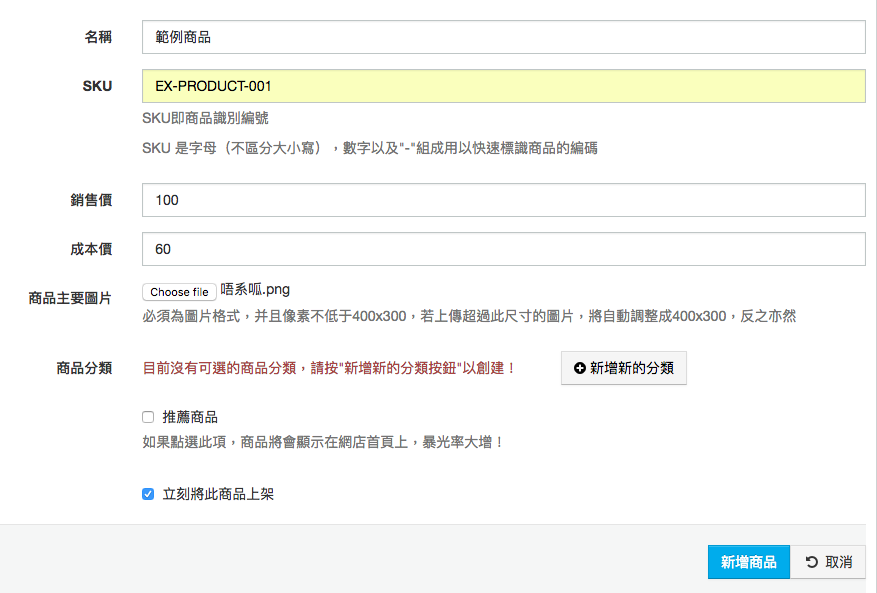This screenshot has height=593, width=877.
Task: Click the SKU即商品識別編號 help text
Action: pos(205,118)
